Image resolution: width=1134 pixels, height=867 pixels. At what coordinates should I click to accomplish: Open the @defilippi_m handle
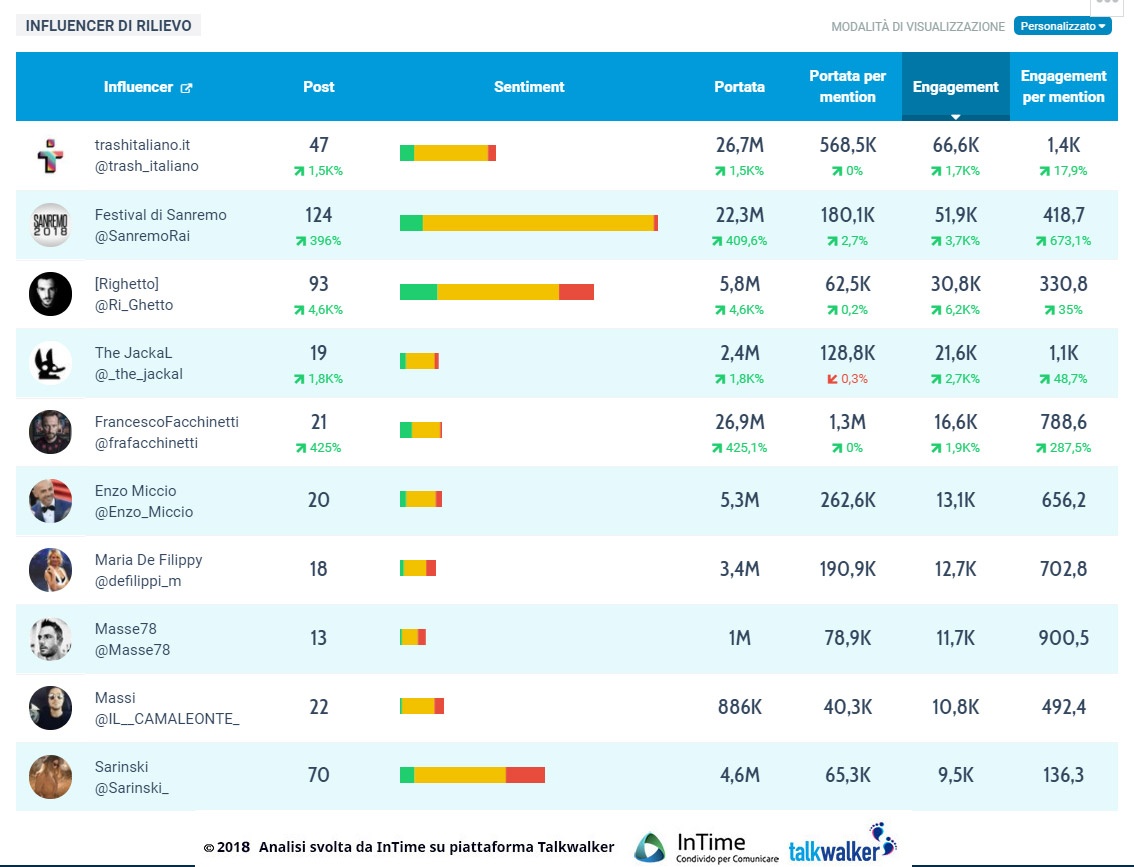(x=138, y=581)
